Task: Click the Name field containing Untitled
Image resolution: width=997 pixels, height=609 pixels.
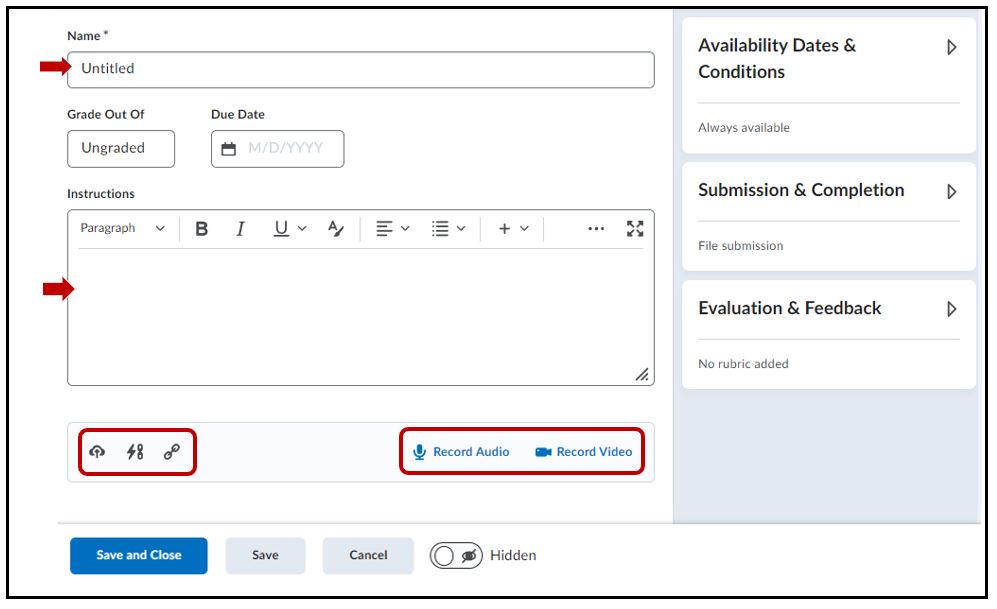Action: [x=360, y=69]
